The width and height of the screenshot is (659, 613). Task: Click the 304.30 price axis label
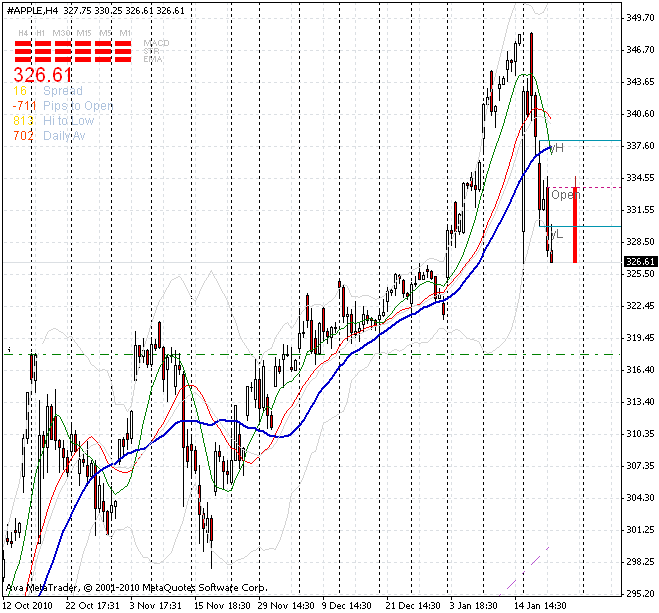coord(640,497)
